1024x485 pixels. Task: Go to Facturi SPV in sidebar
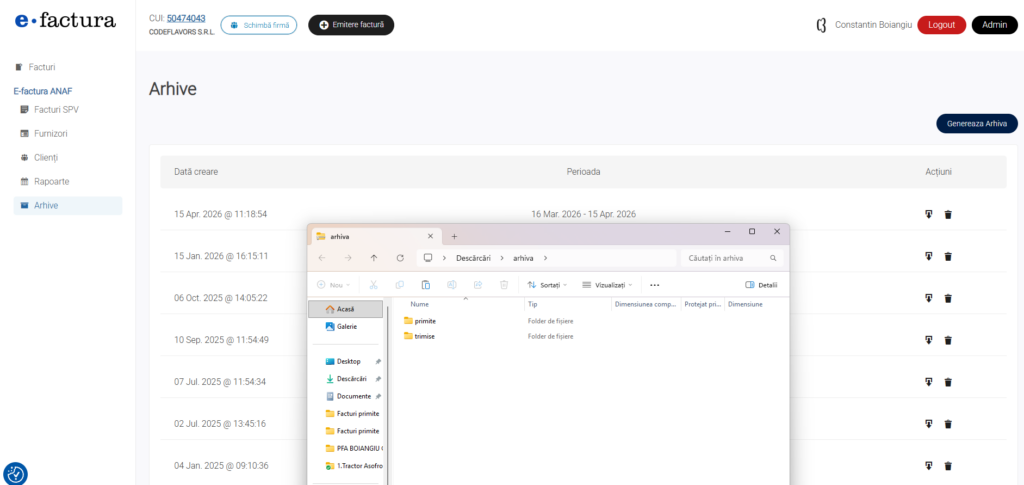coord(56,109)
